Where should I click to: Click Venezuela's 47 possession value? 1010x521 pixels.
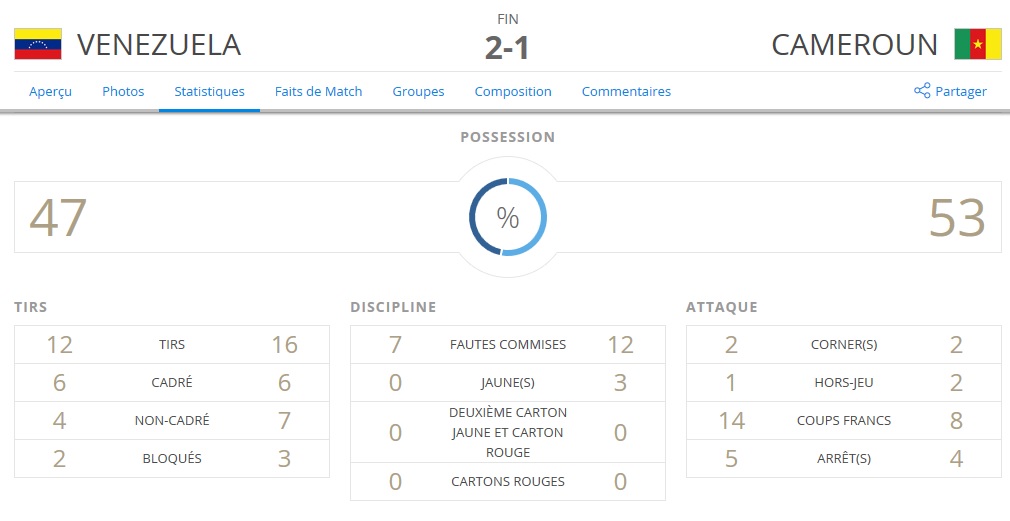coord(58,217)
